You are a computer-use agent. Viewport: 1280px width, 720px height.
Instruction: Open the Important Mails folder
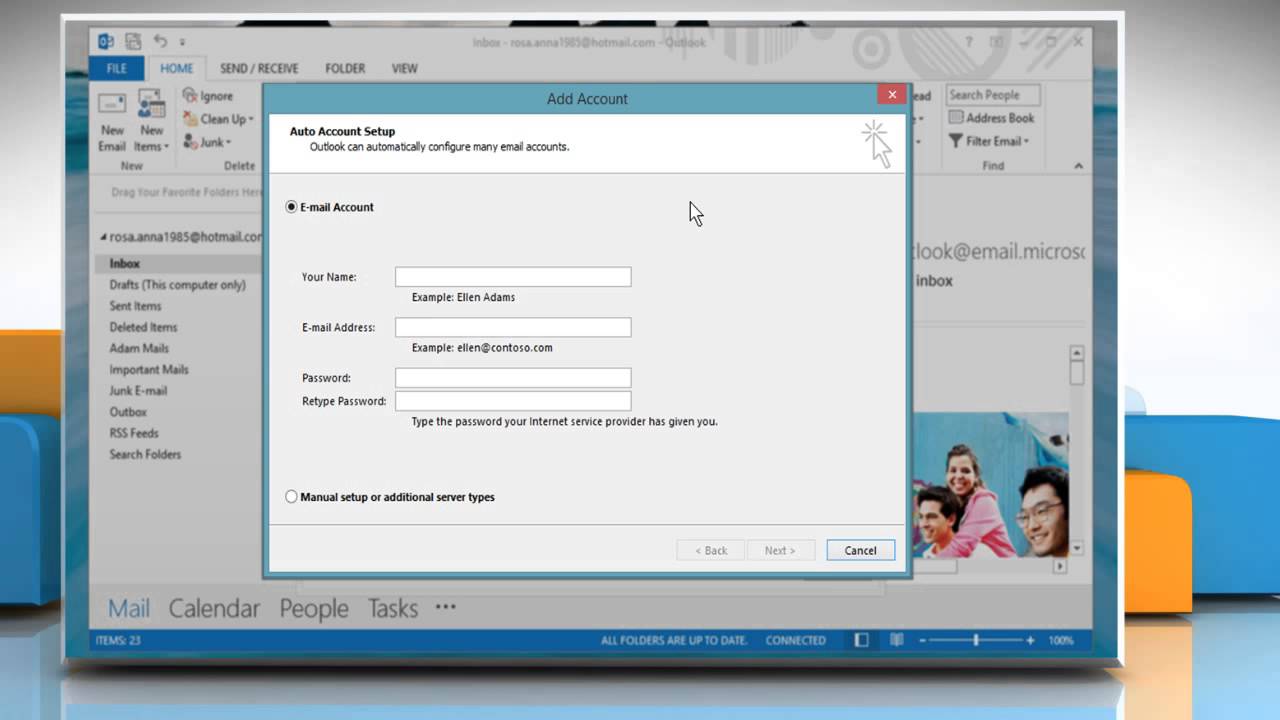pyautogui.click(x=149, y=370)
